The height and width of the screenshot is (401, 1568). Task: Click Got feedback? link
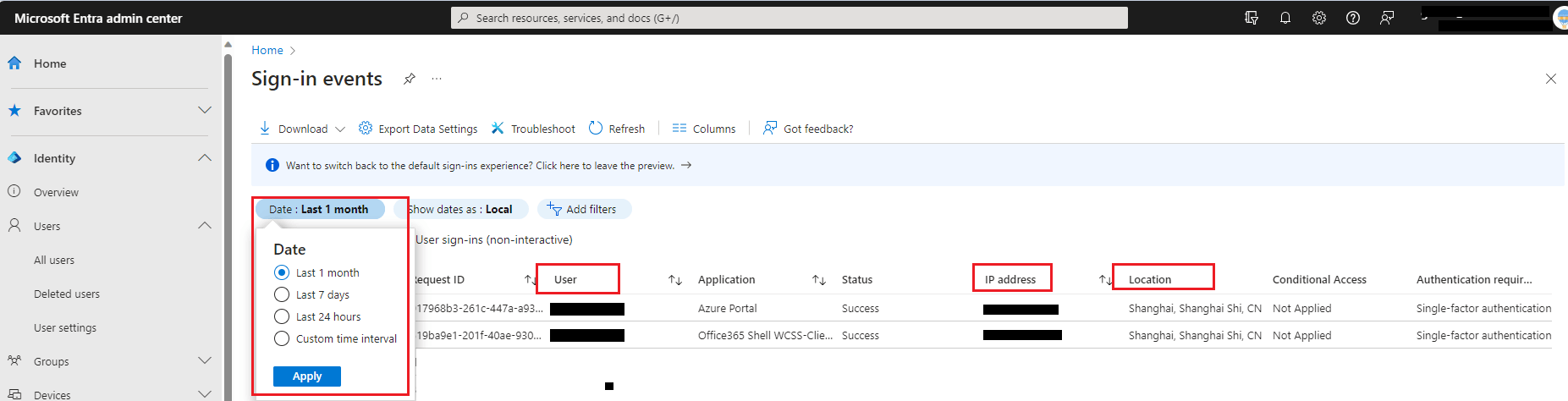point(808,129)
